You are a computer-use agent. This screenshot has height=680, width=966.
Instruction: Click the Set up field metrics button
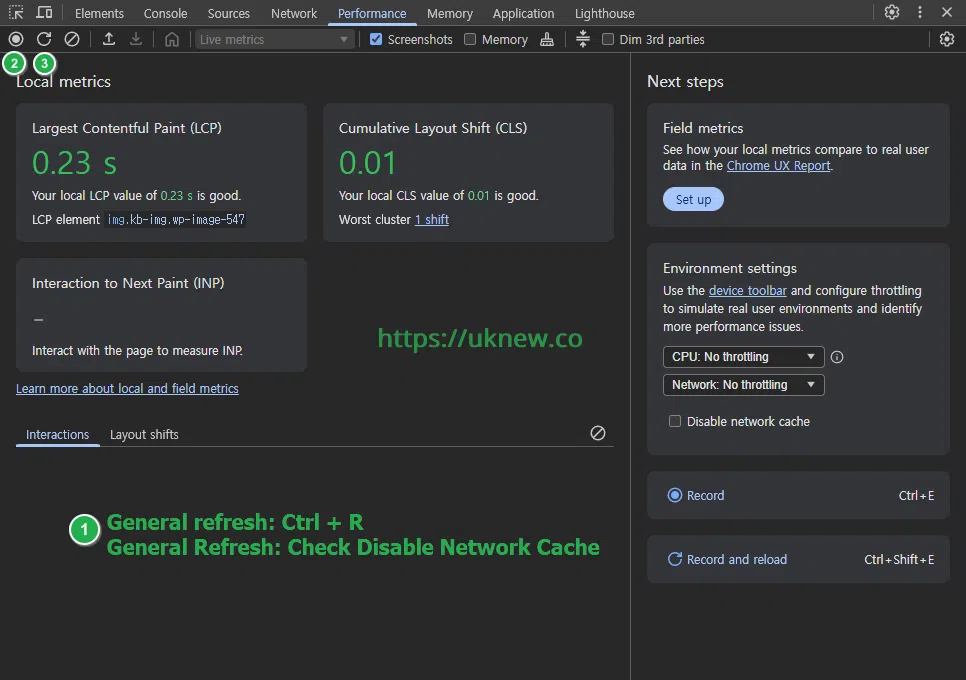tap(693, 199)
